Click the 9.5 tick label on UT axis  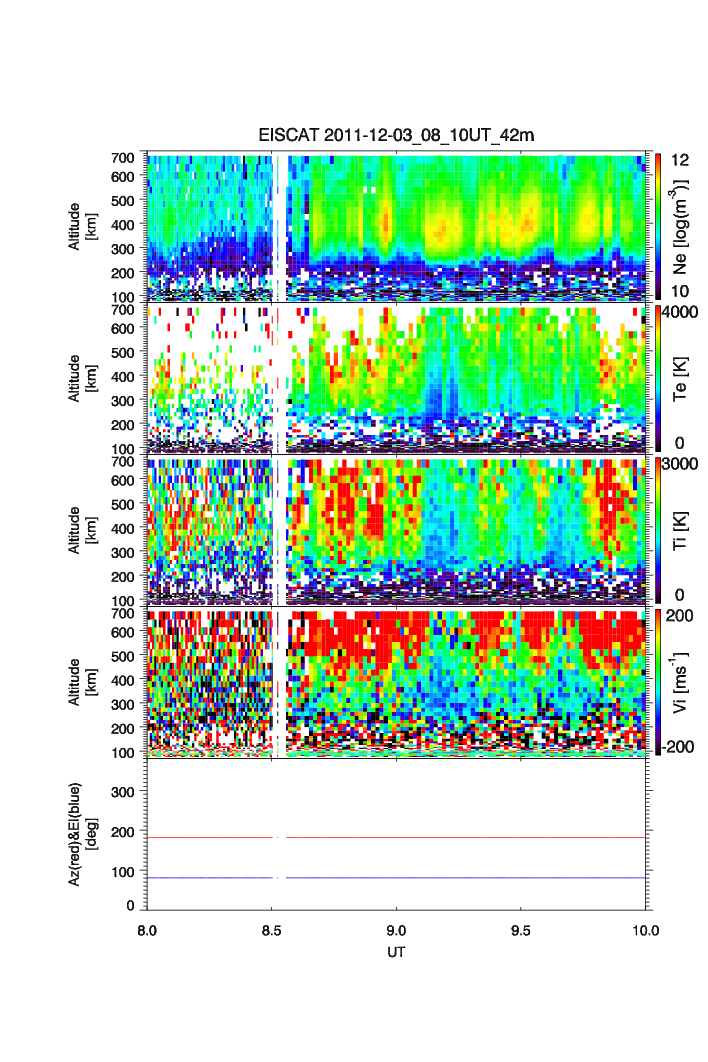pos(522,929)
